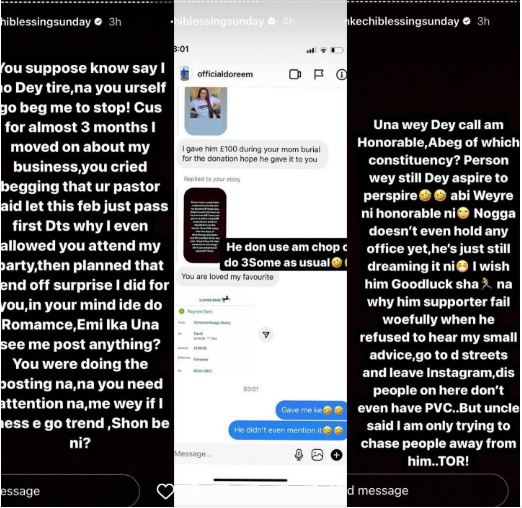Focus the send message field on right story
Image resolution: width=522 pixels, height=508 pixels.
click(427, 490)
